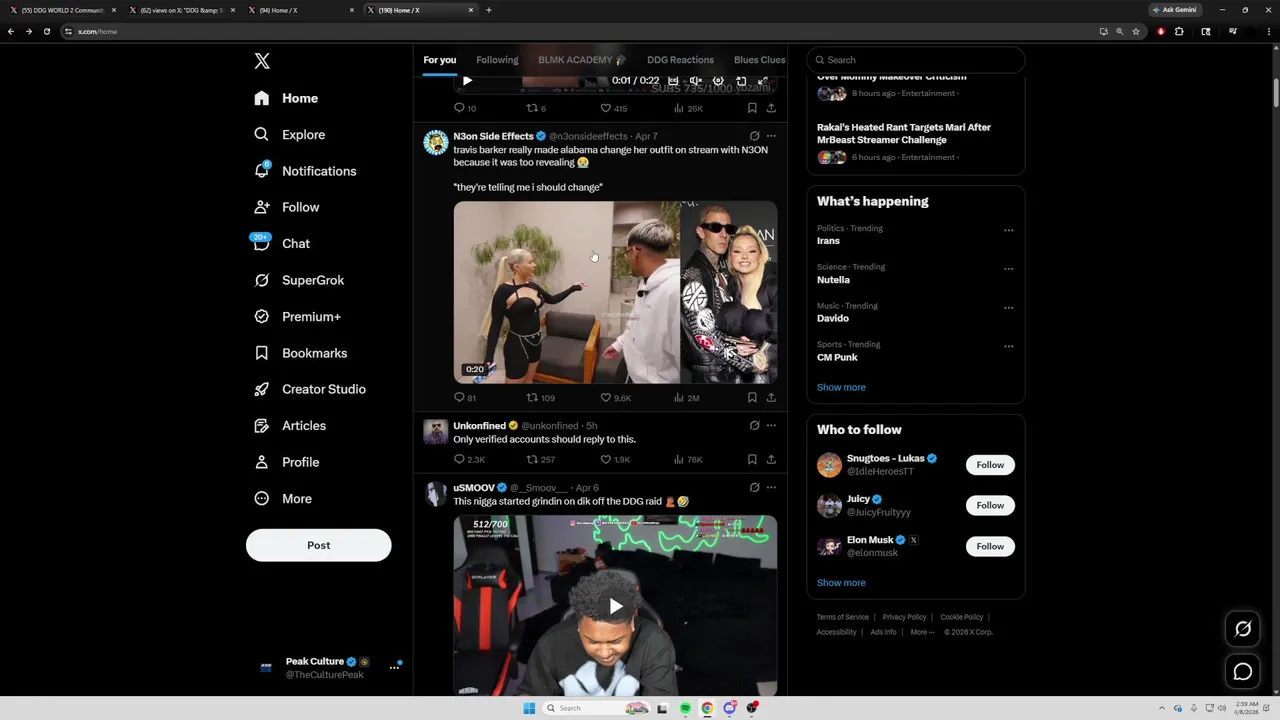
Task: Open the Privacy Policy link
Action: (x=904, y=617)
